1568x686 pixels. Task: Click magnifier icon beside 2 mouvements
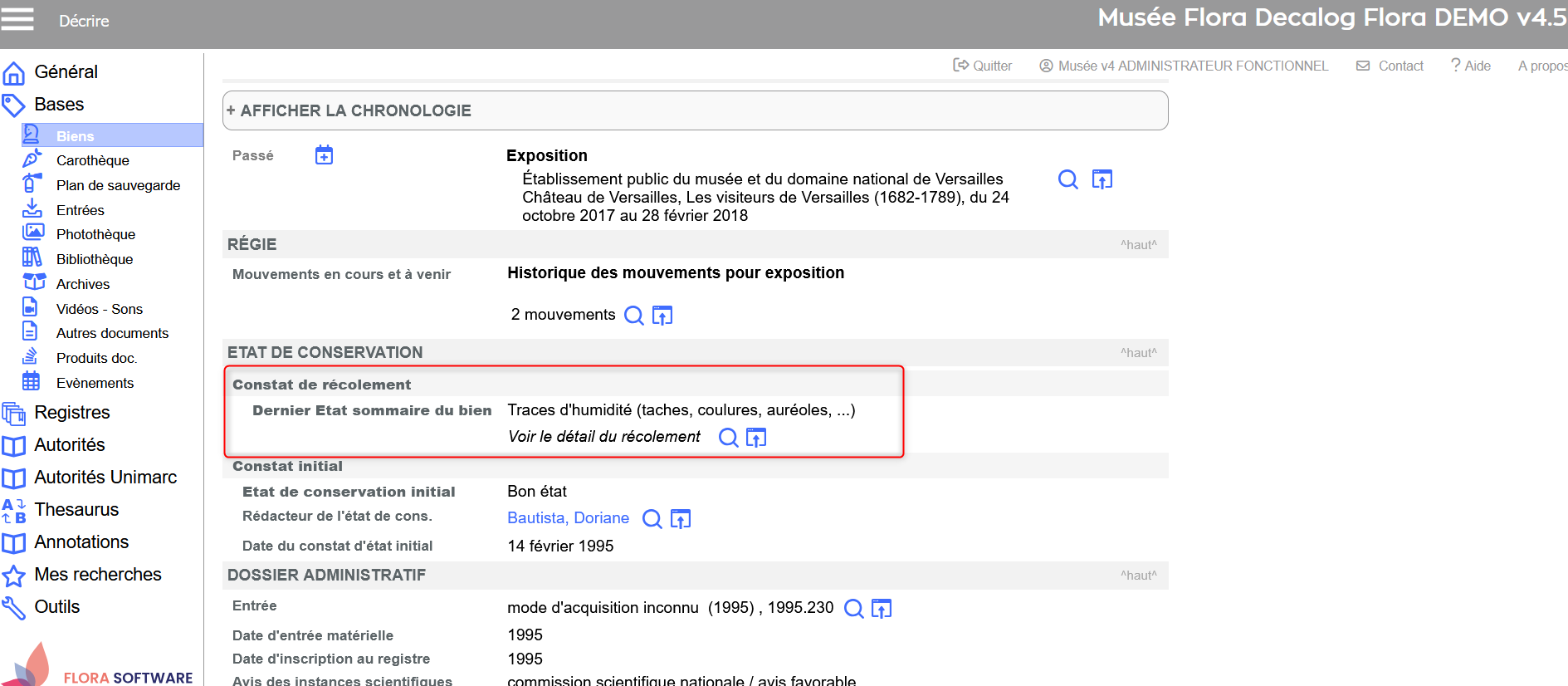coord(633,316)
